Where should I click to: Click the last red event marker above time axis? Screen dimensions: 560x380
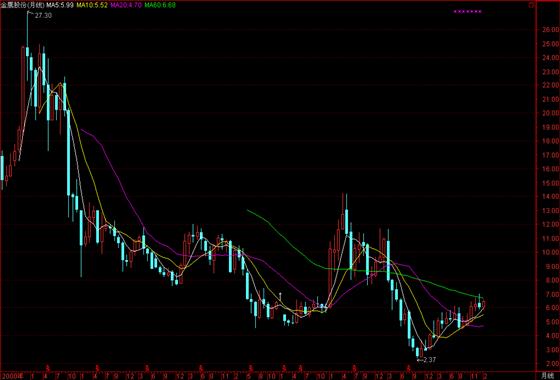point(408,367)
